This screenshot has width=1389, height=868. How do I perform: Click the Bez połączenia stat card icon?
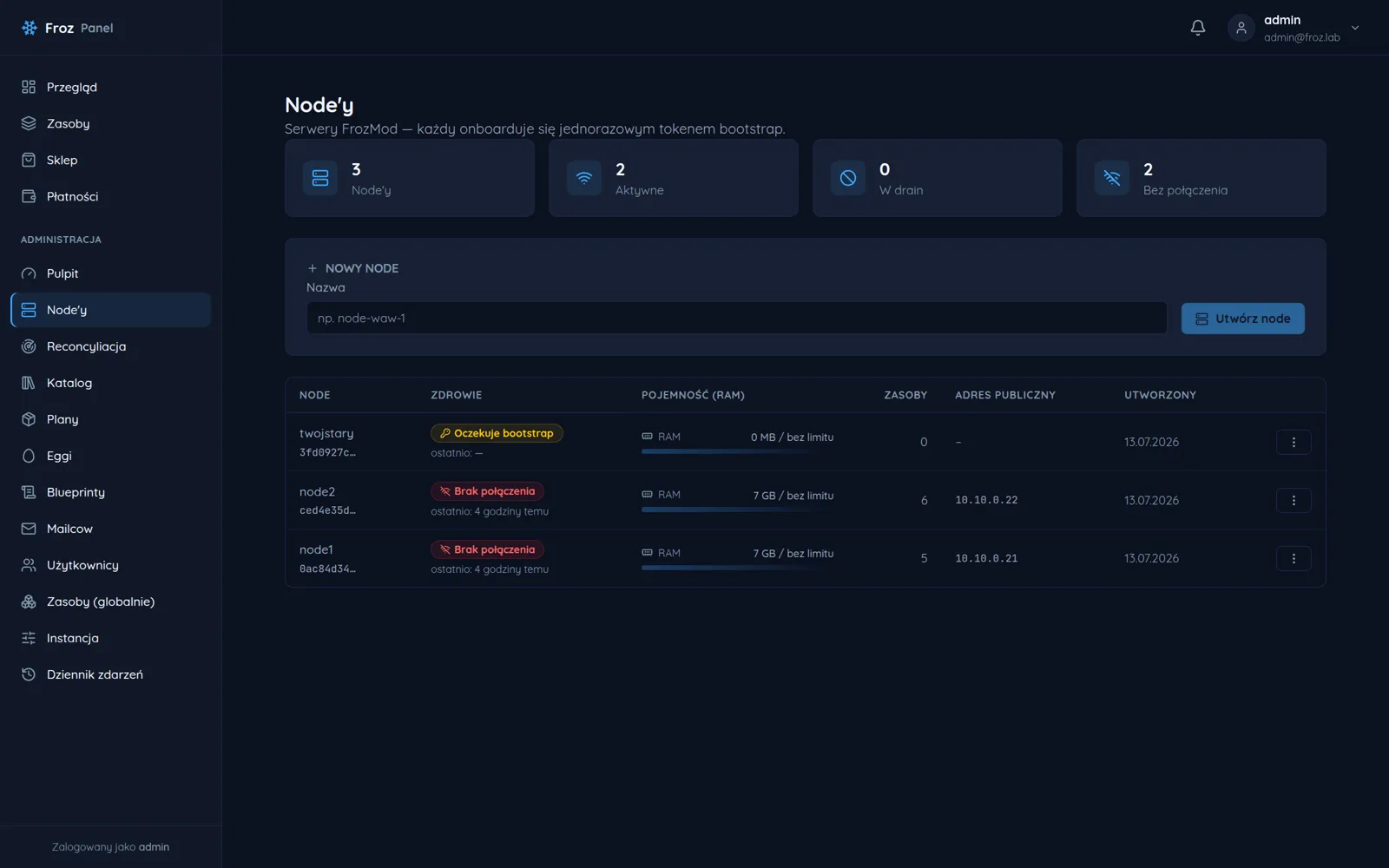tap(1112, 178)
